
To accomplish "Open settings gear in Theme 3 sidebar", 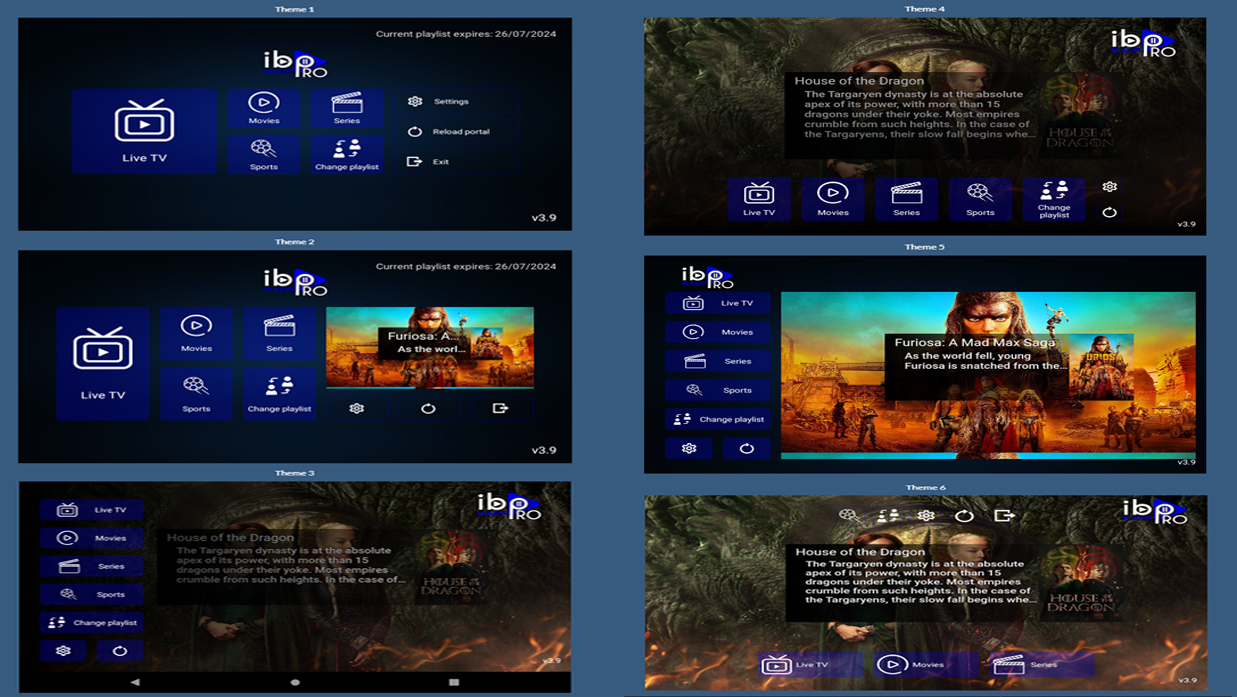I will [63, 651].
